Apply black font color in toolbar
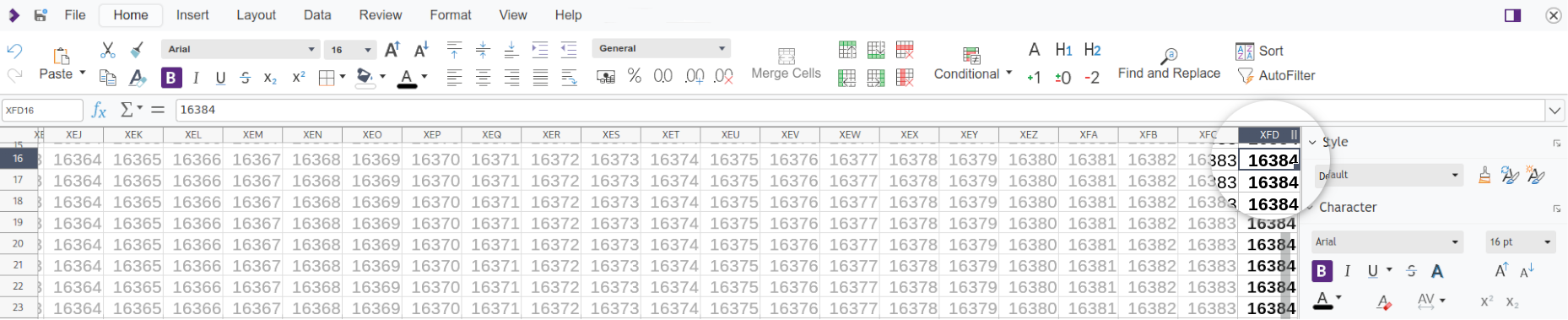Screen dimensions: 1568x320 click(407, 79)
